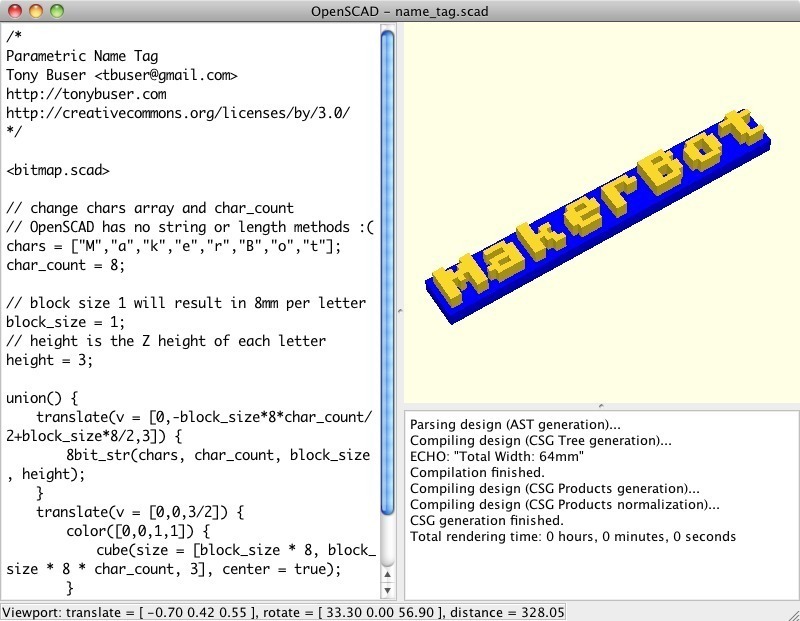Click the green zoom window button
This screenshot has height=621, width=800.
click(x=57, y=11)
